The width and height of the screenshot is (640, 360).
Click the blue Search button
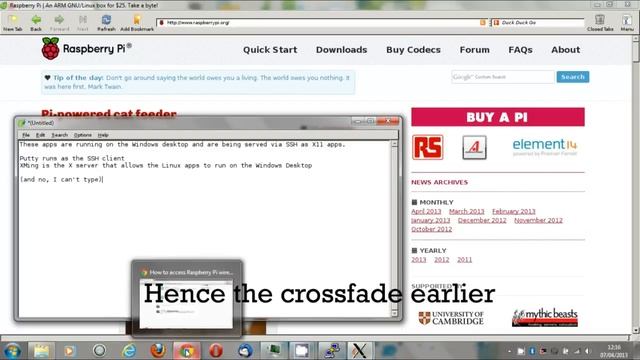573,77
